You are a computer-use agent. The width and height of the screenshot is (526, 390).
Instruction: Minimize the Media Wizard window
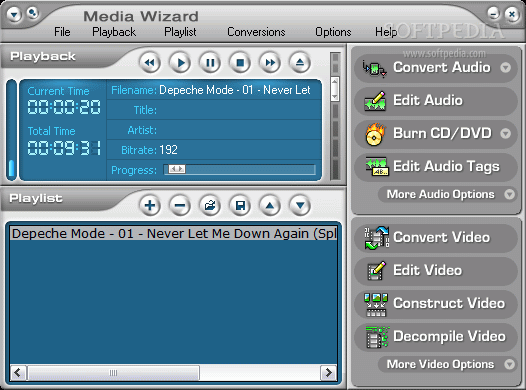coord(494,14)
